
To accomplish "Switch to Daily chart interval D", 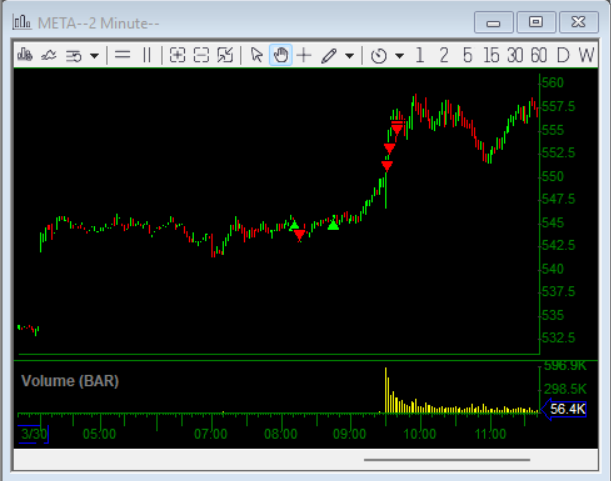I will 563,55.
